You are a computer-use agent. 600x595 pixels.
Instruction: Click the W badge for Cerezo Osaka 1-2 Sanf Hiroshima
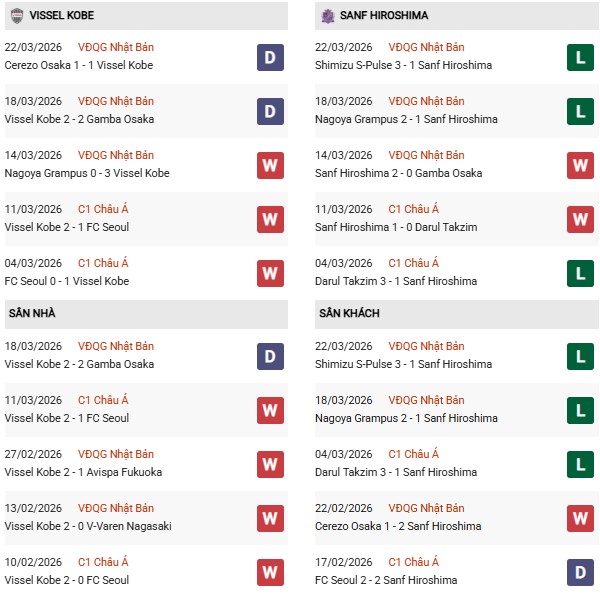coord(581,518)
